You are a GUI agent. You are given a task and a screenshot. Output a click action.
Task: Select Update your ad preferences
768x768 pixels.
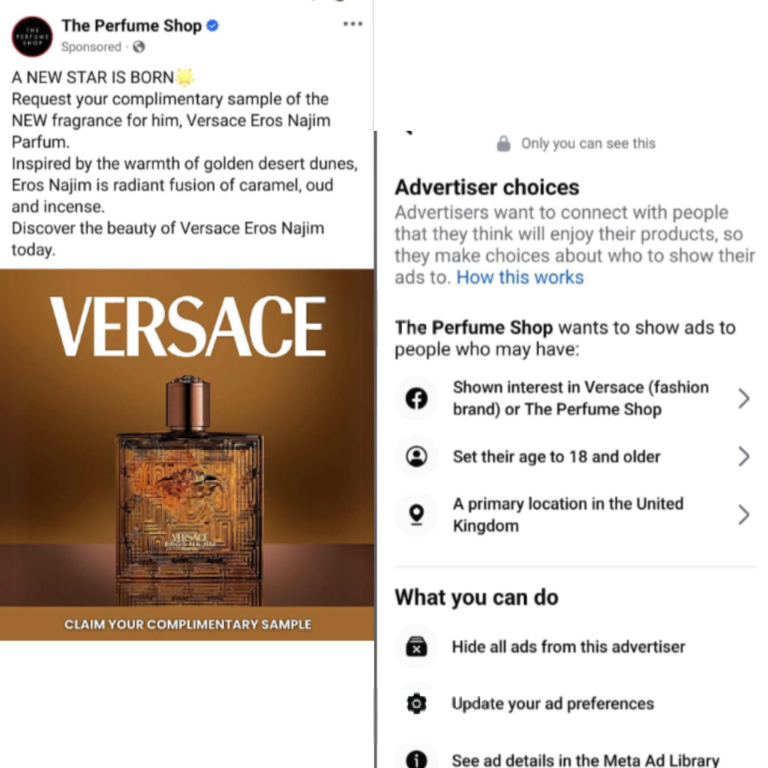tap(552, 703)
